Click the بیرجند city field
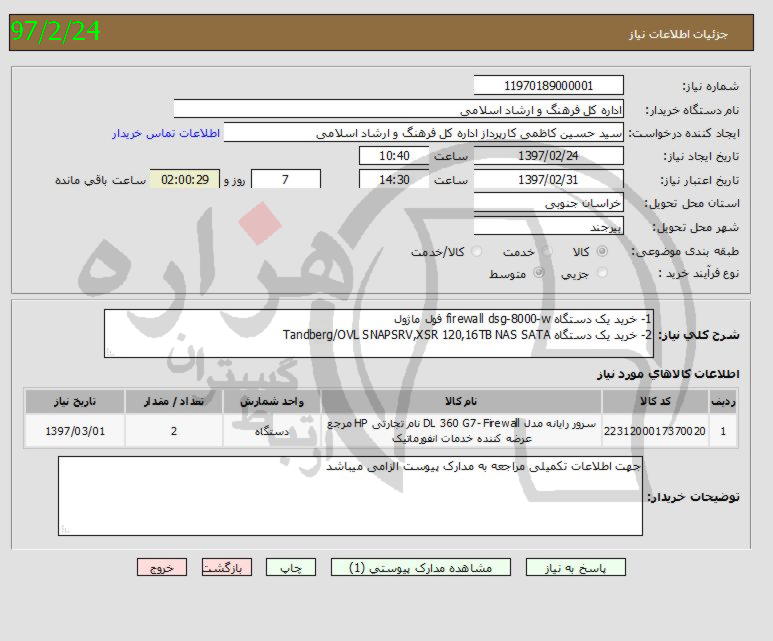This screenshot has height=641, width=773. [548, 226]
